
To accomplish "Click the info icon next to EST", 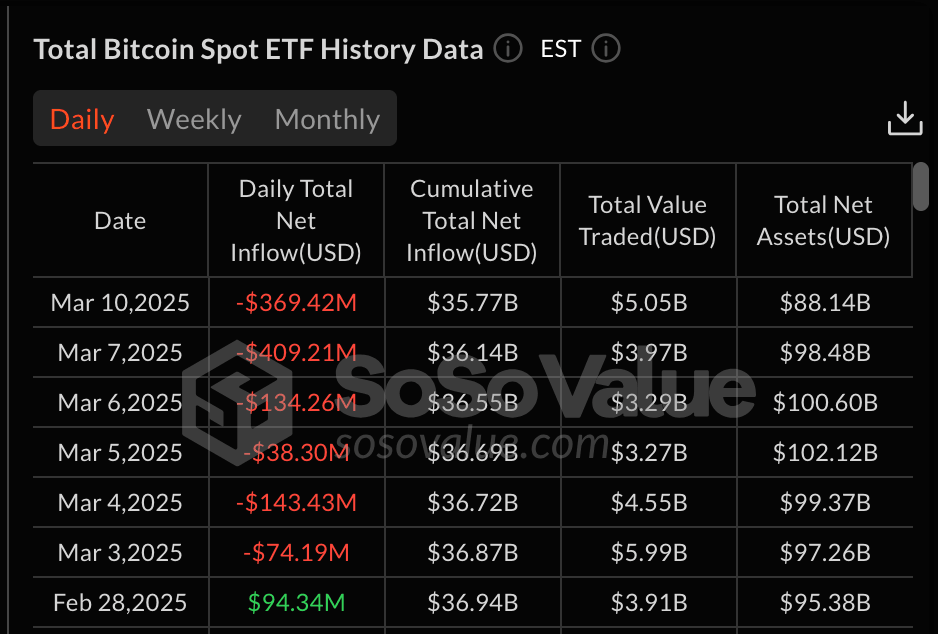I will (x=605, y=48).
